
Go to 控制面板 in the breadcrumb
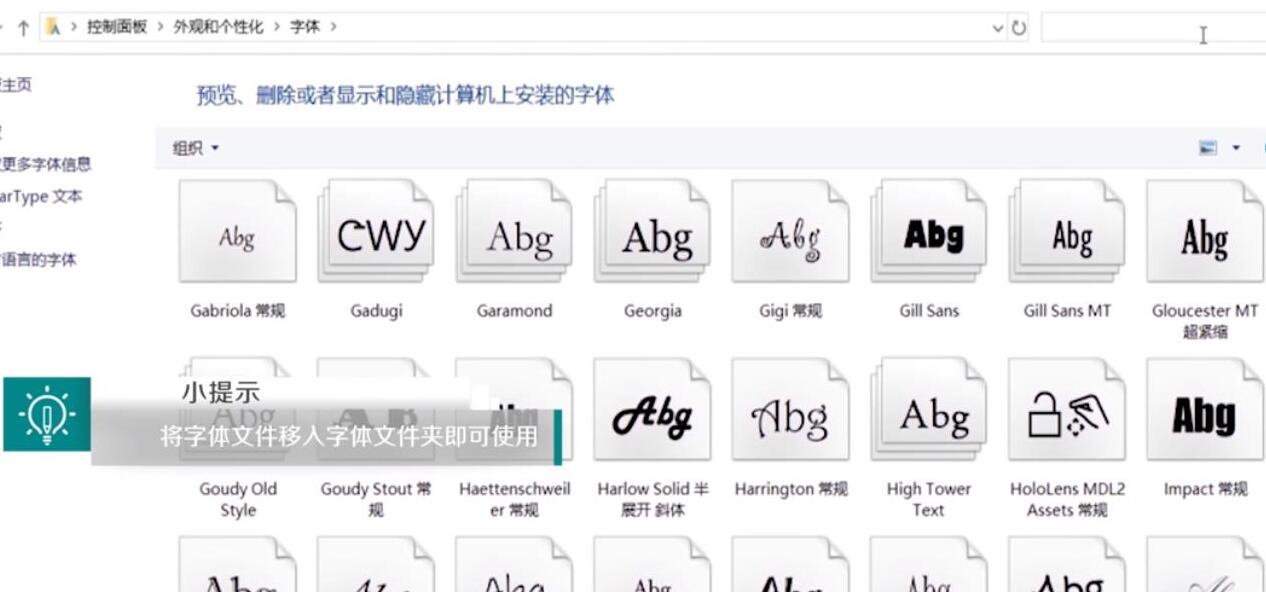tap(117, 27)
